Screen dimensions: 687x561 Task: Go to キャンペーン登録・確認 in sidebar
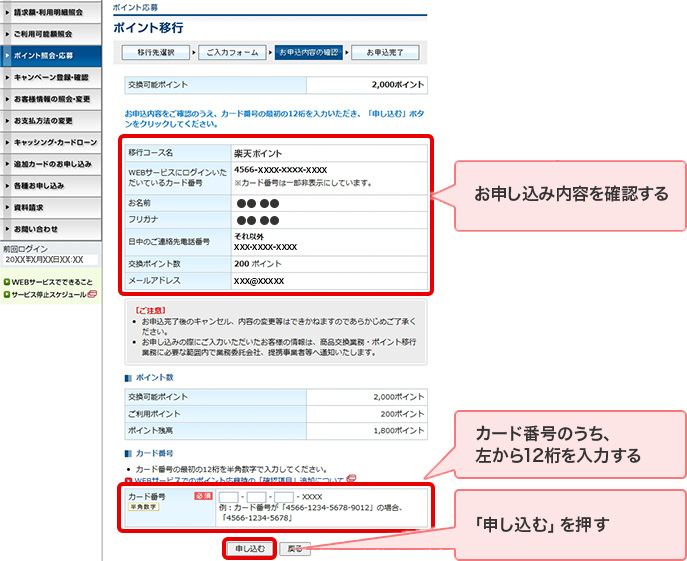51,77
